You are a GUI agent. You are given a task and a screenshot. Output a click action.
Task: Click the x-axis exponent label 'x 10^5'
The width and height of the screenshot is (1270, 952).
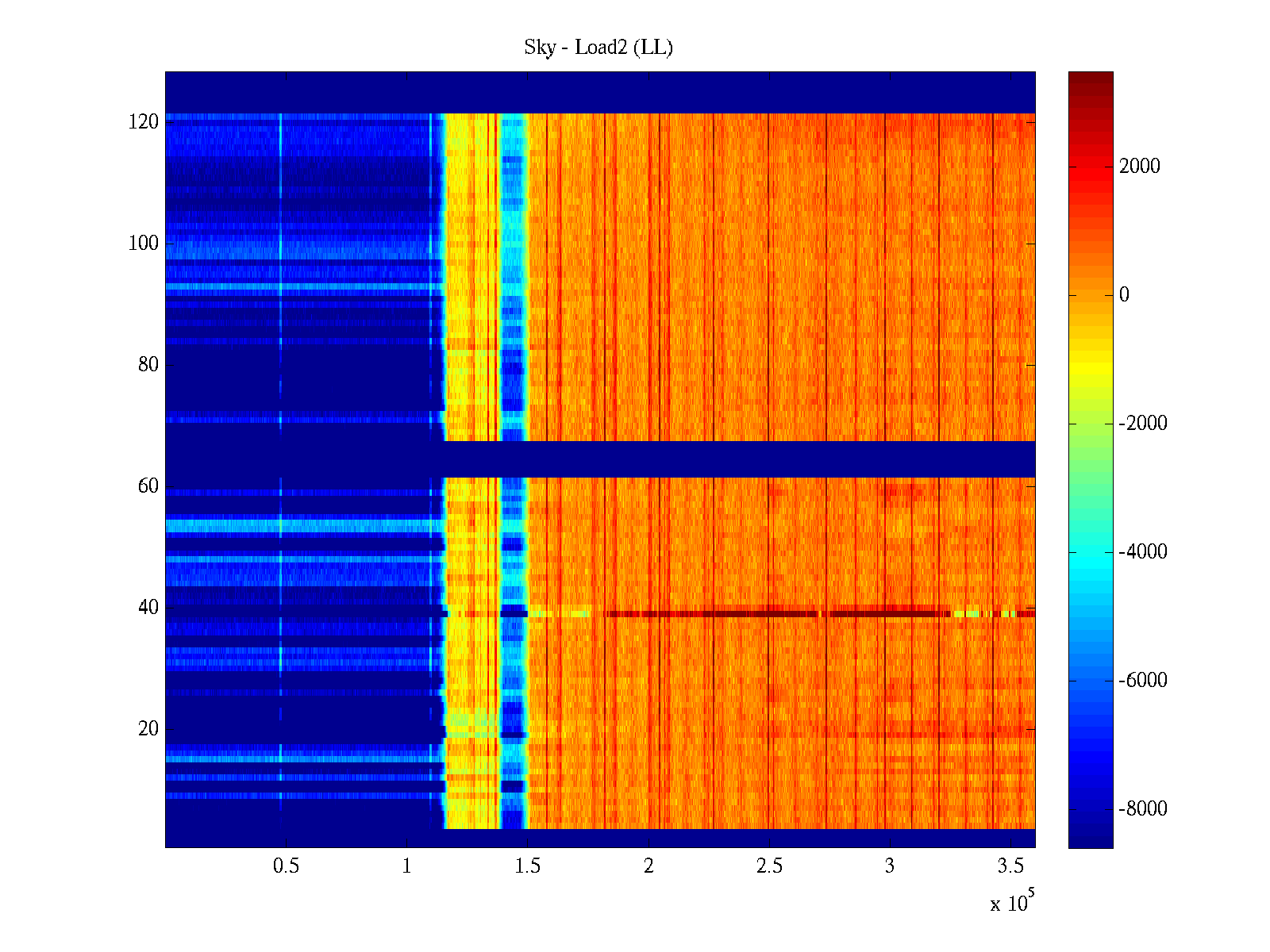click(x=1011, y=903)
